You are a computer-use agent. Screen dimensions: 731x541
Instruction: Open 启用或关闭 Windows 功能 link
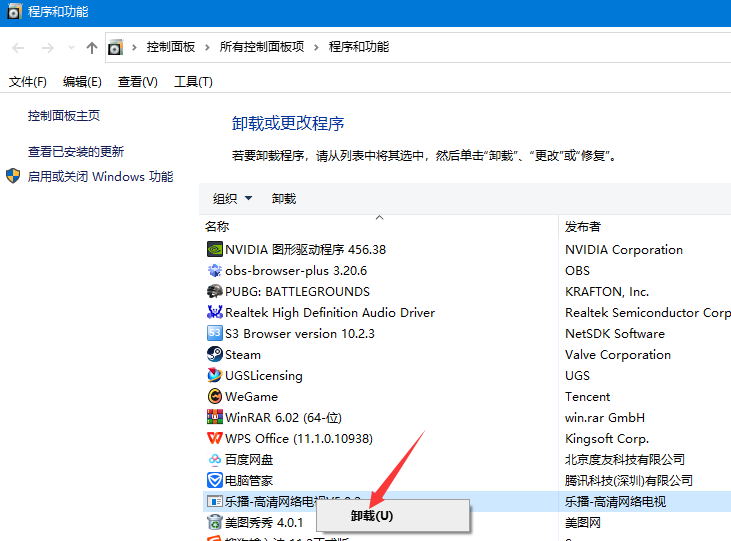(x=100, y=177)
